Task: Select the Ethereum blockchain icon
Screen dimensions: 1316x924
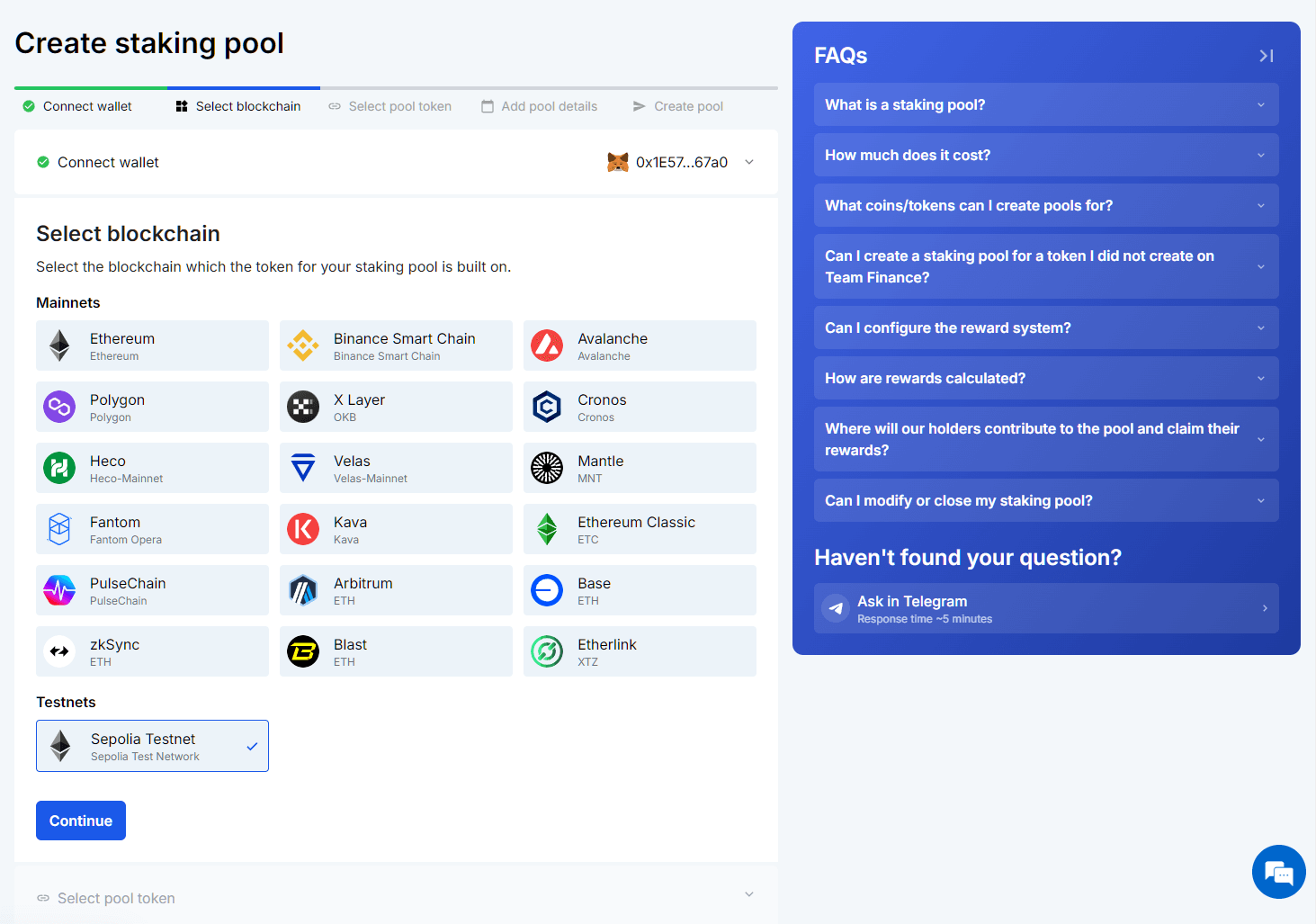Action: click(58, 345)
